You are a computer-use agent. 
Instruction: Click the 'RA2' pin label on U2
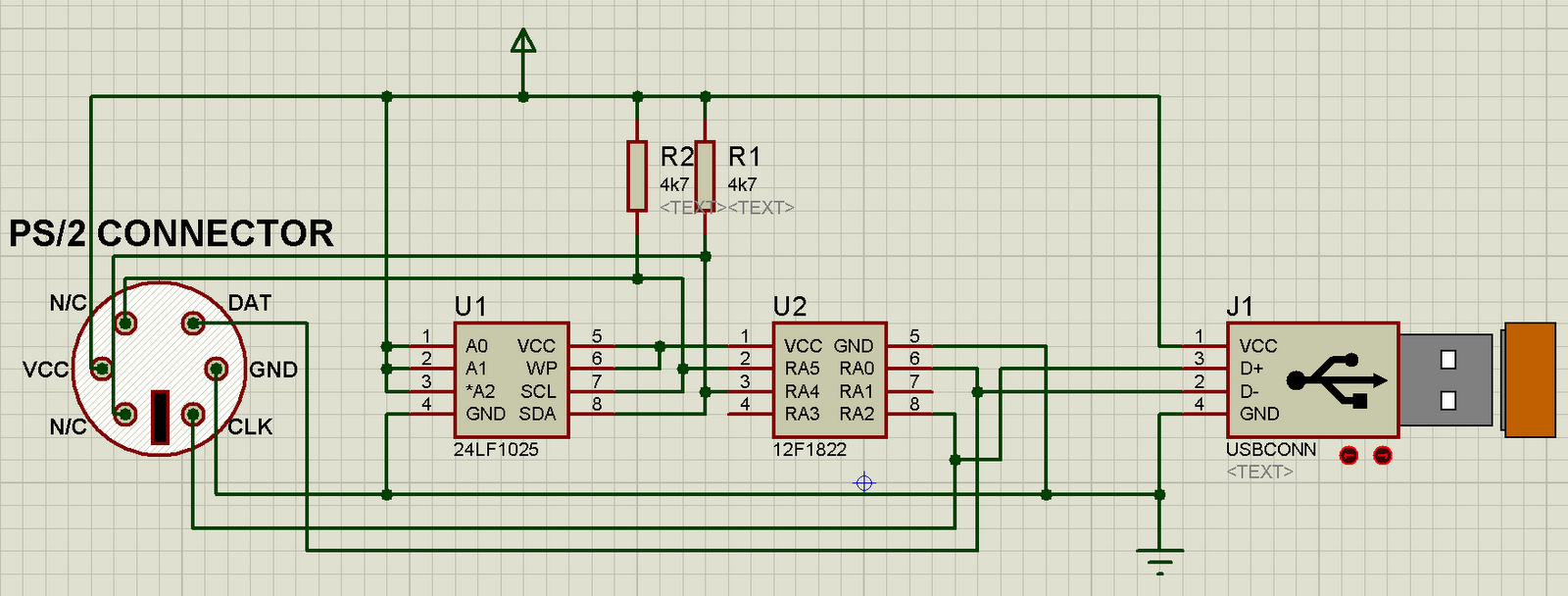coord(857,414)
